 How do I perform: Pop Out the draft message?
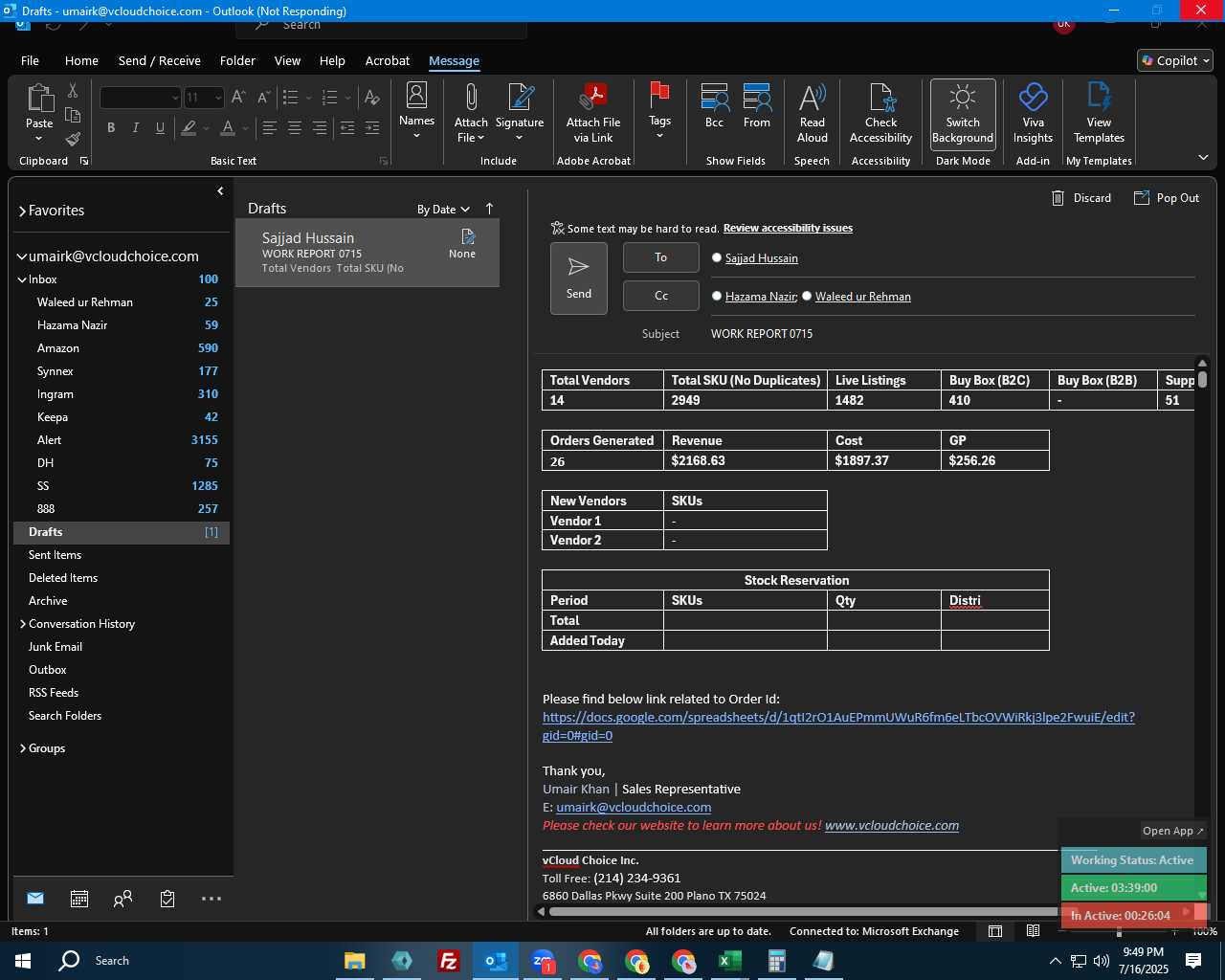click(x=1166, y=198)
